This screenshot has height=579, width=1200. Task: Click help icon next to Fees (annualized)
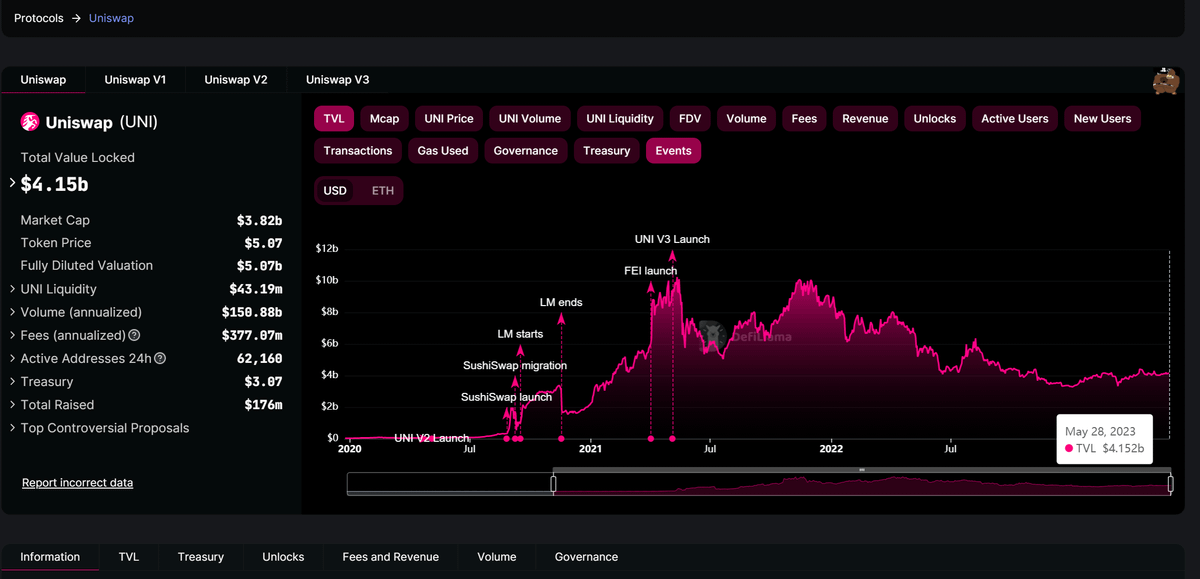point(135,336)
